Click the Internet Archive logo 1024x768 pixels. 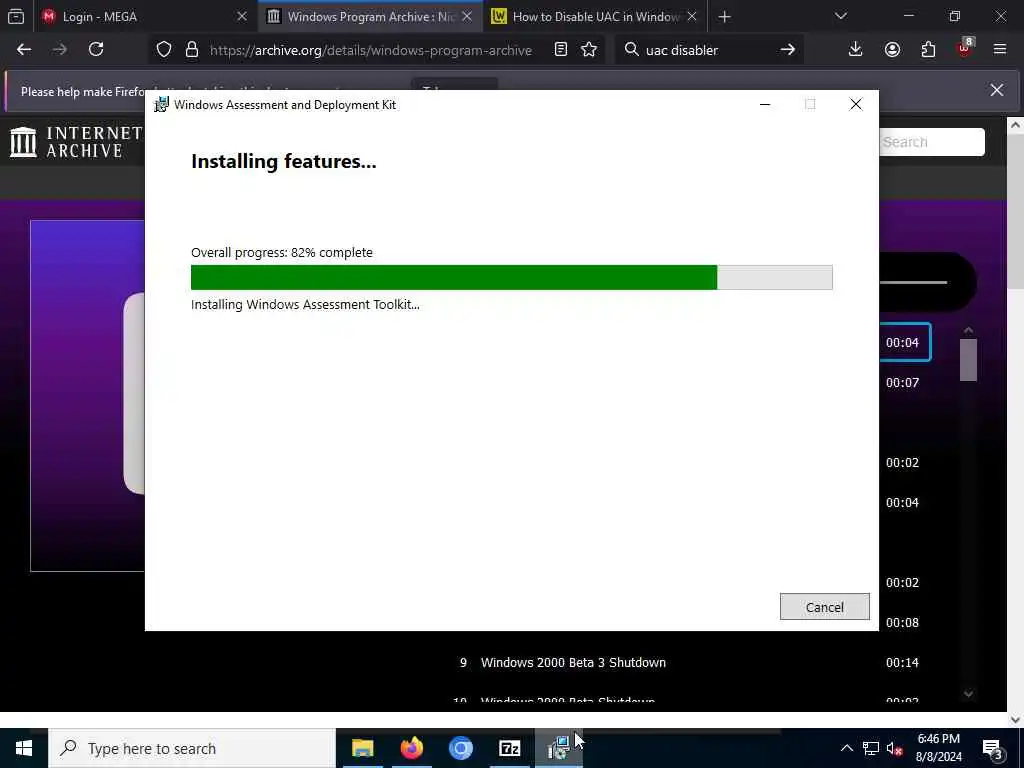click(76, 142)
